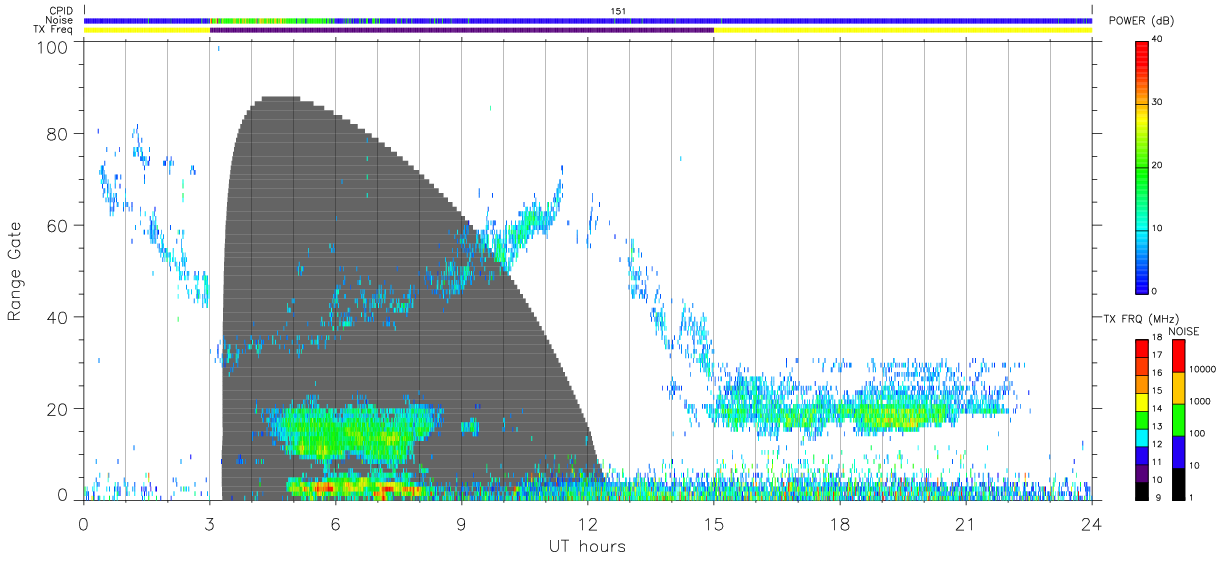Click the Noise row label at top

[x=59, y=20]
